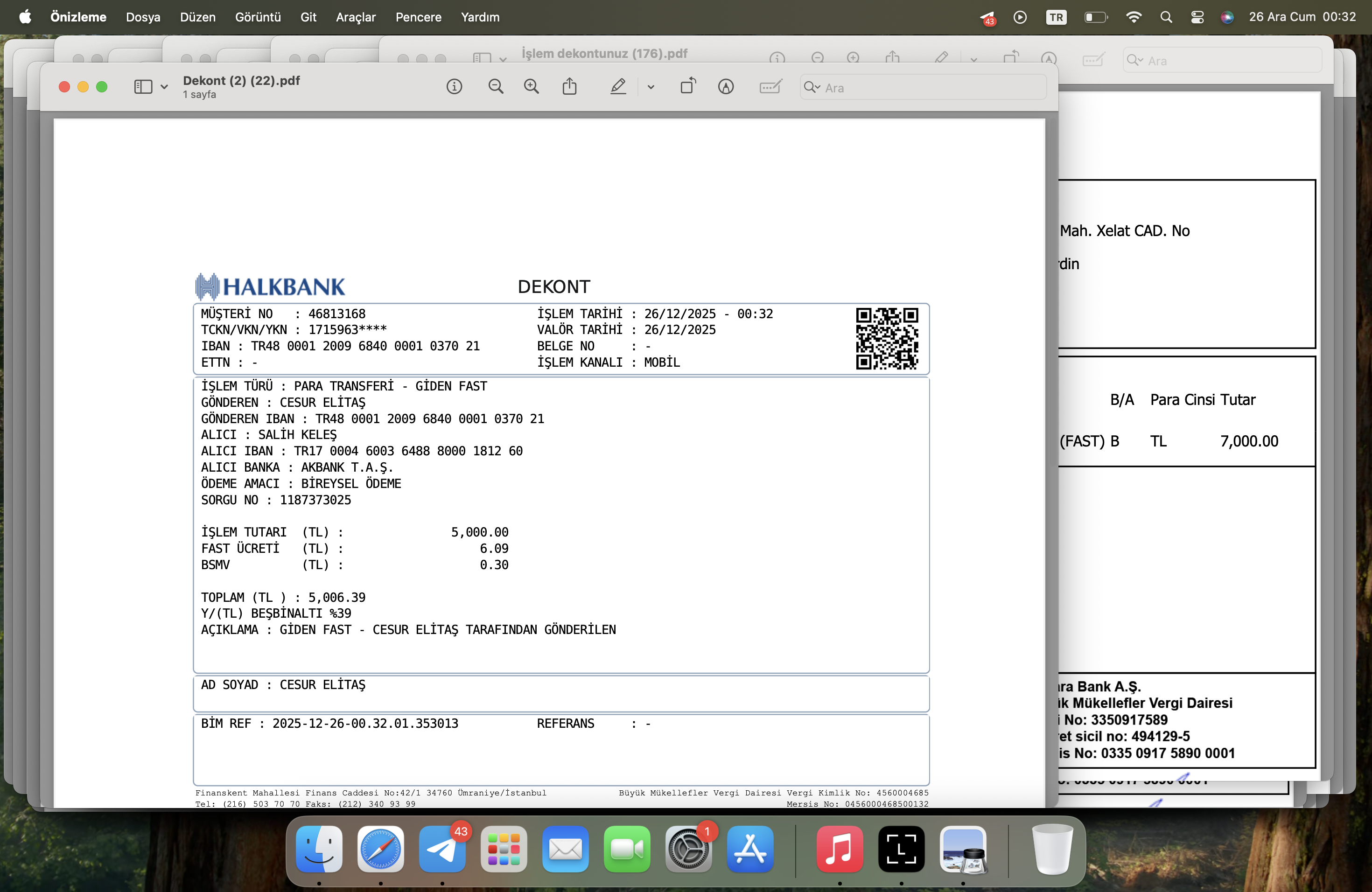Click the Now Playing menu bar icon
This screenshot has height=892, width=1372.
[1020, 17]
